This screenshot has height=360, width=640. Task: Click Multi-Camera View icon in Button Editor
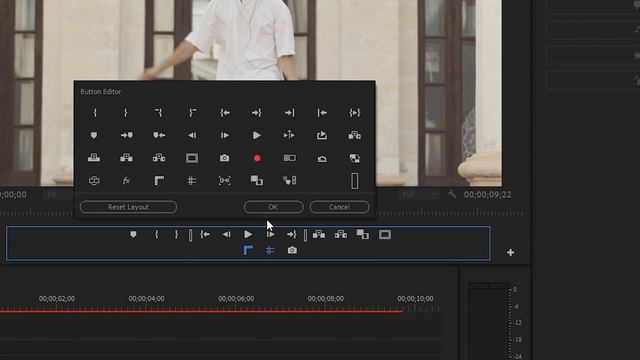point(290,158)
